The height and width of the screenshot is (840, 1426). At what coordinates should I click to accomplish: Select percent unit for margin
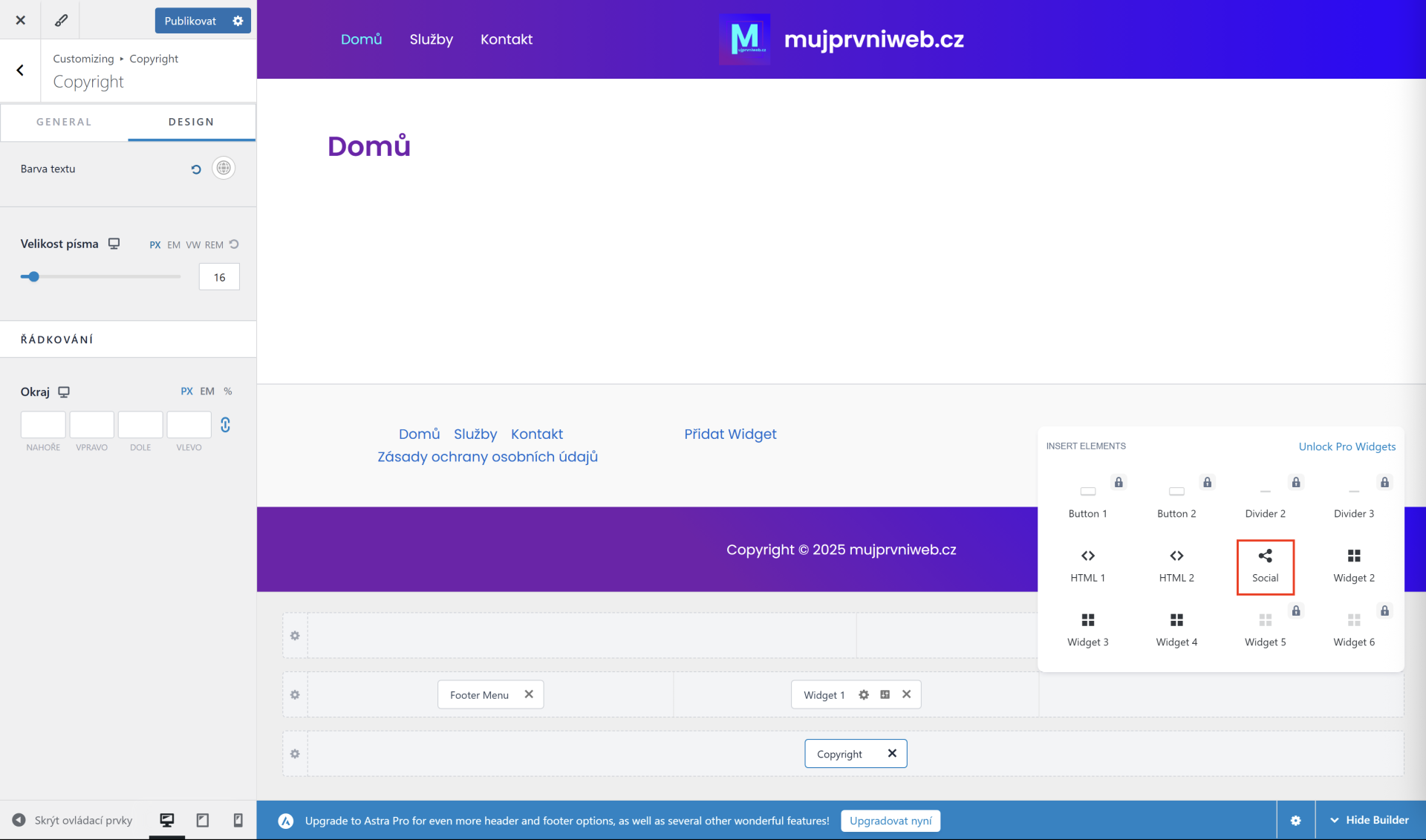tap(228, 391)
